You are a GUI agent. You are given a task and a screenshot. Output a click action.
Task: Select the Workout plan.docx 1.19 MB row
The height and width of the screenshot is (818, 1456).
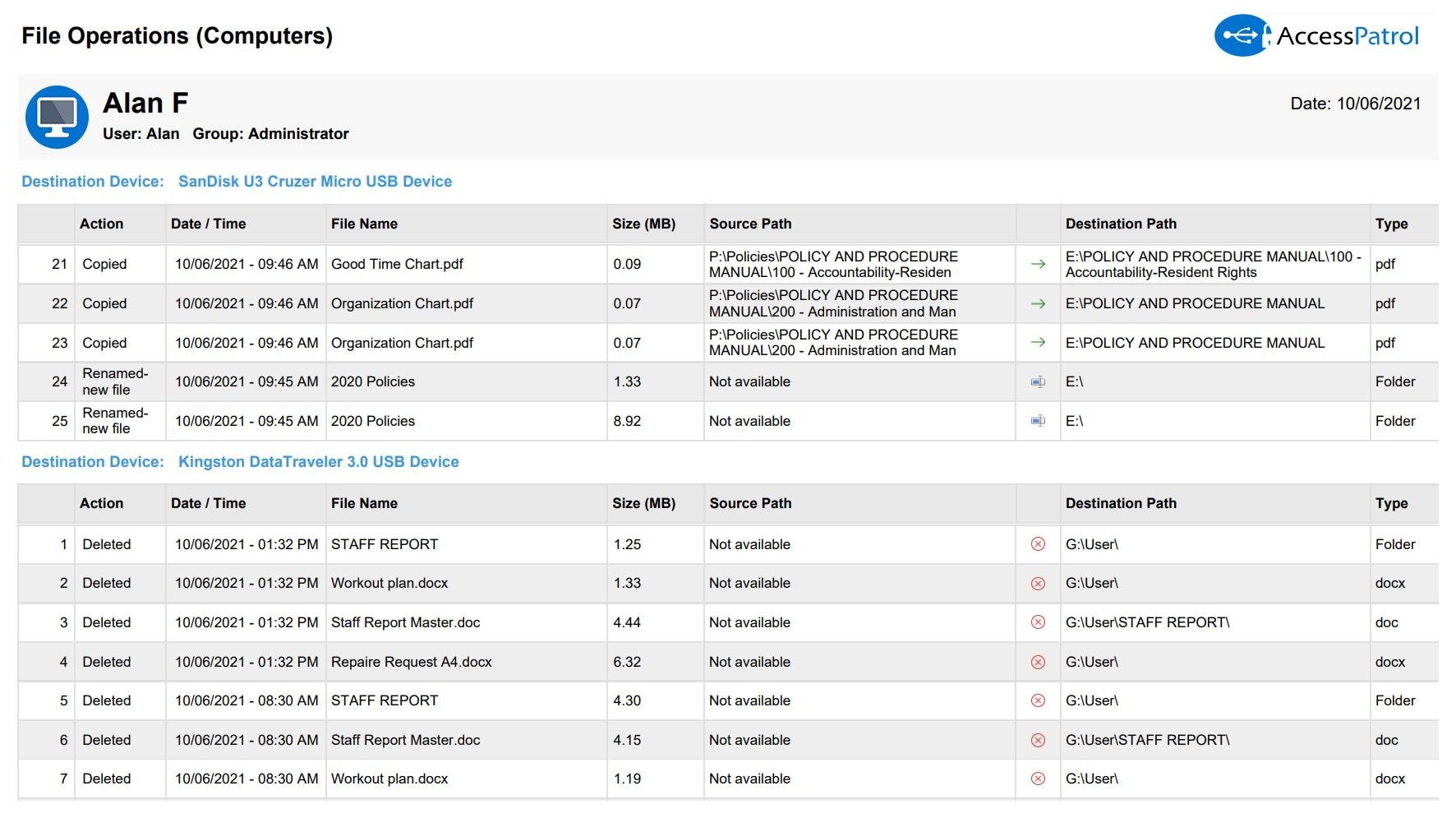click(x=389, y=779)
